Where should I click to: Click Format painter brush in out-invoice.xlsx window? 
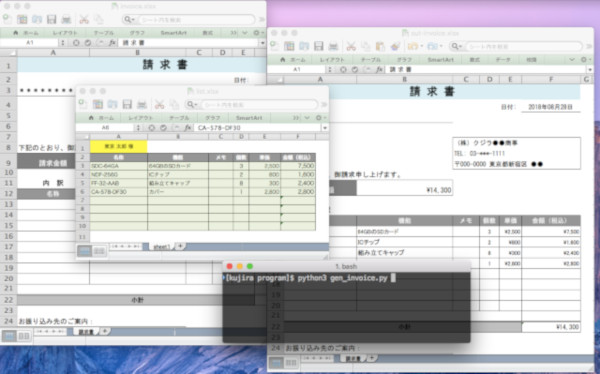395,46
